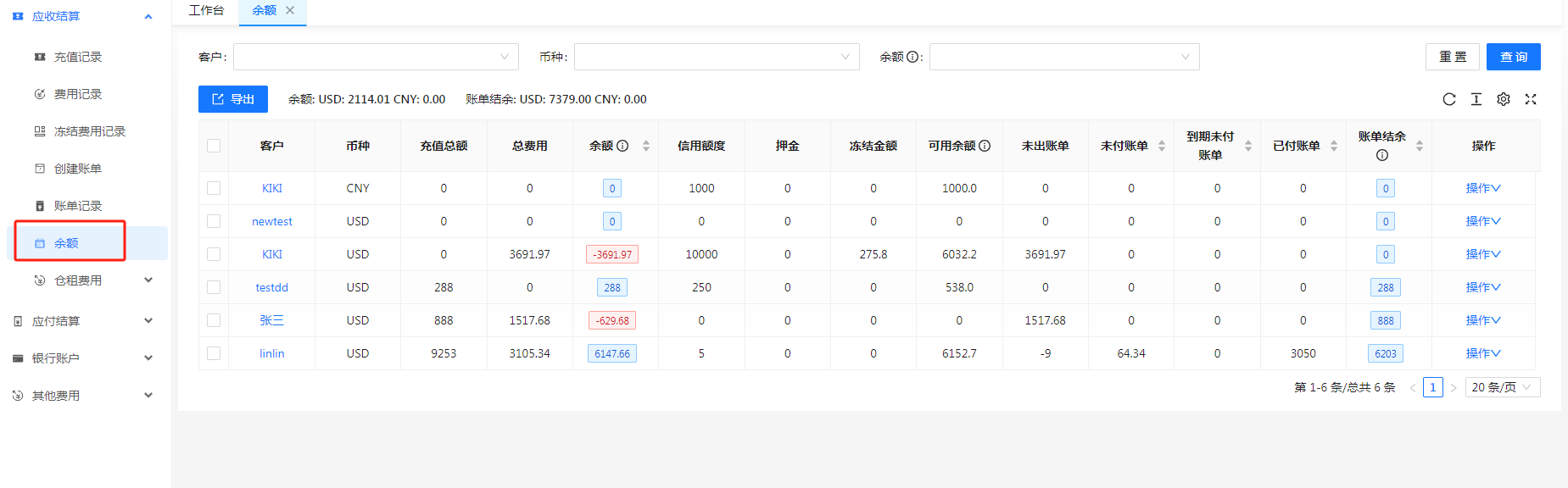Image resolution: width=1568 pixels, height=488 pixels.
Task: Click the 导出 export button
Action: (233, 99)
